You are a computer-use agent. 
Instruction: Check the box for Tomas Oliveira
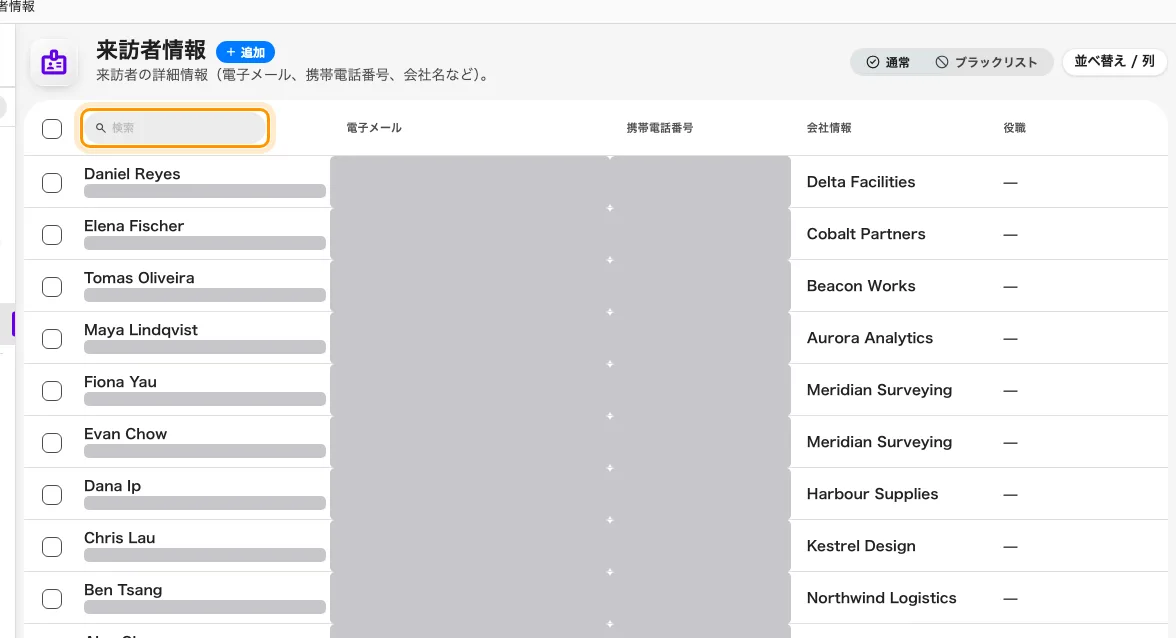pos(52,287)
